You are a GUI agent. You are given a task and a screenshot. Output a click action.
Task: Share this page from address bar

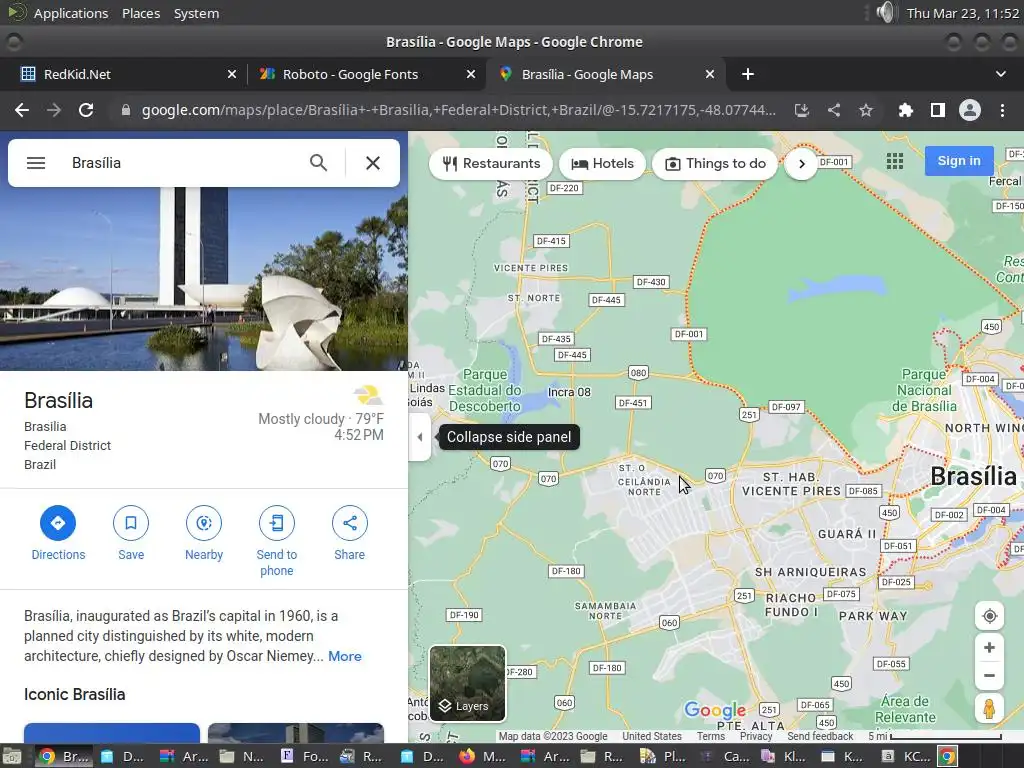click(x=834, y=110)
